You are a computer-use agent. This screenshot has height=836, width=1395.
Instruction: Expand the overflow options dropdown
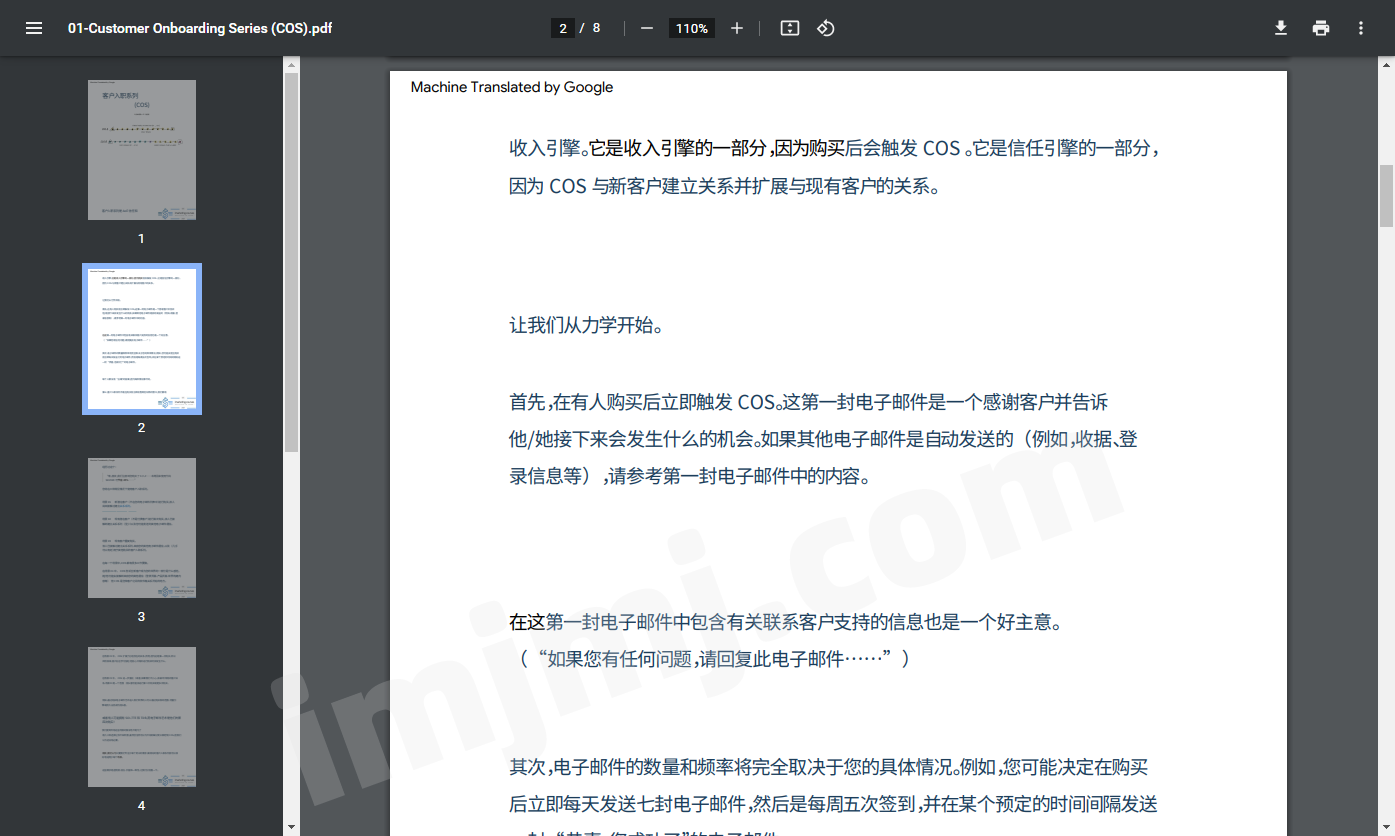1360,28
